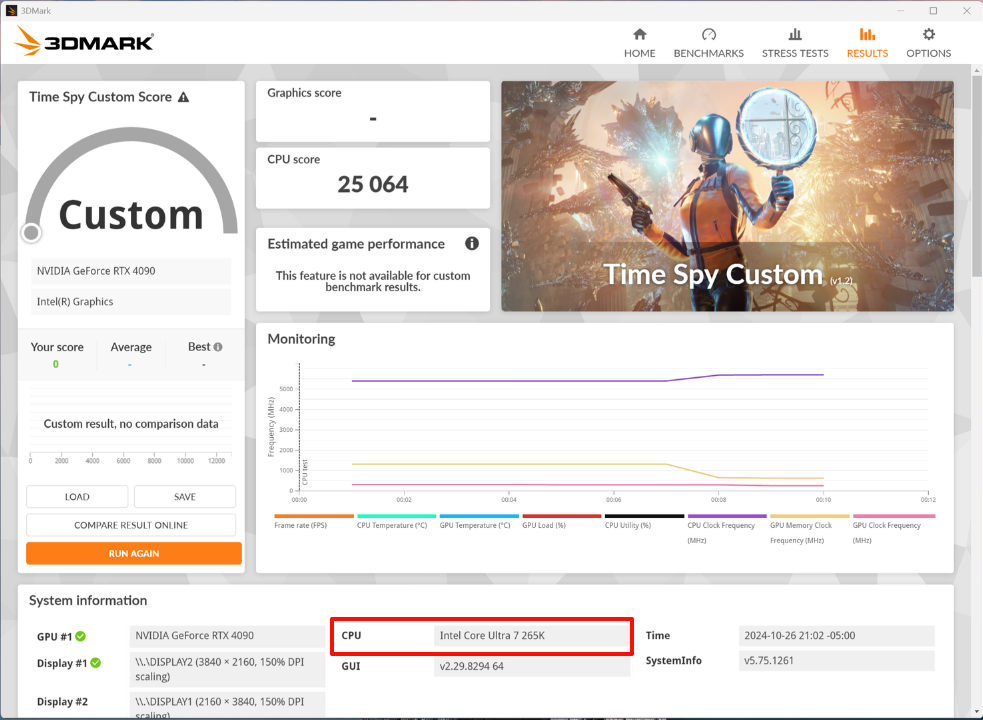
Task: Click COMPARE RESULT ONLINE button
Action: point(131,525)
